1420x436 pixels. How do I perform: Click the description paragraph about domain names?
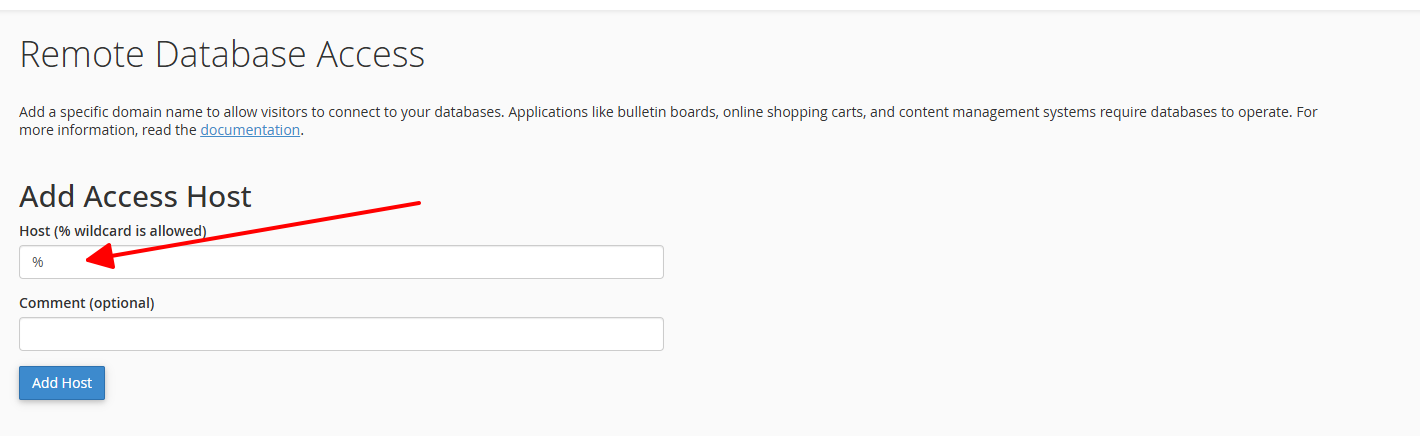pyautogui.click(x=668, y=121)
